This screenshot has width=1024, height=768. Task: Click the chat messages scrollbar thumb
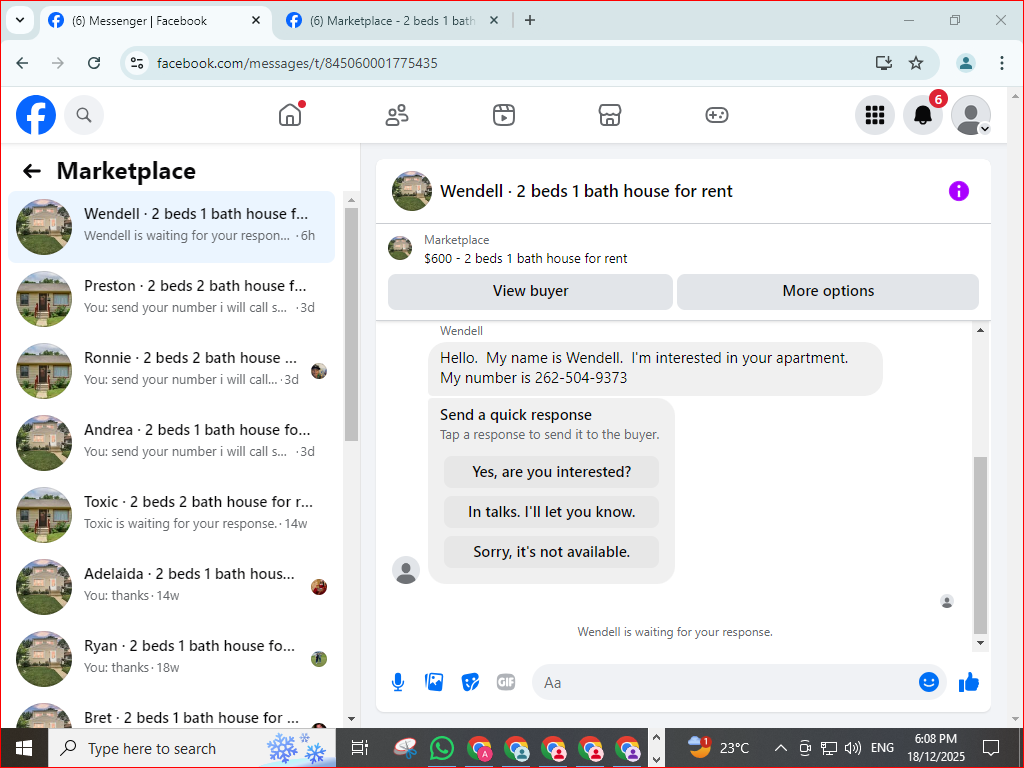tap(980, 545)
